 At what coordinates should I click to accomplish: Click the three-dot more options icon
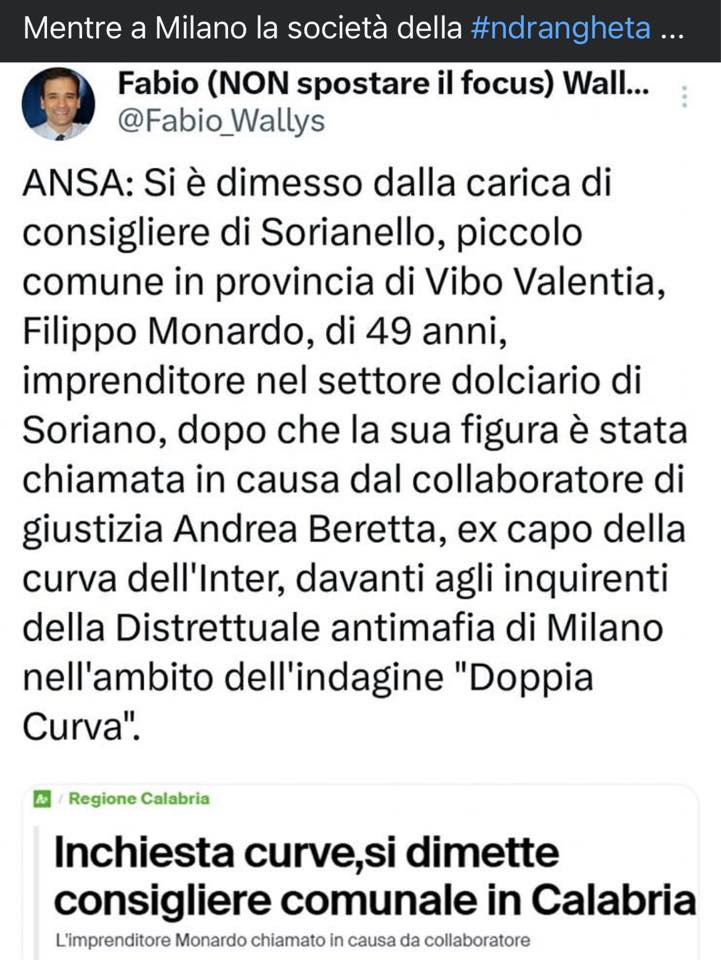click(x=684, y=97)
